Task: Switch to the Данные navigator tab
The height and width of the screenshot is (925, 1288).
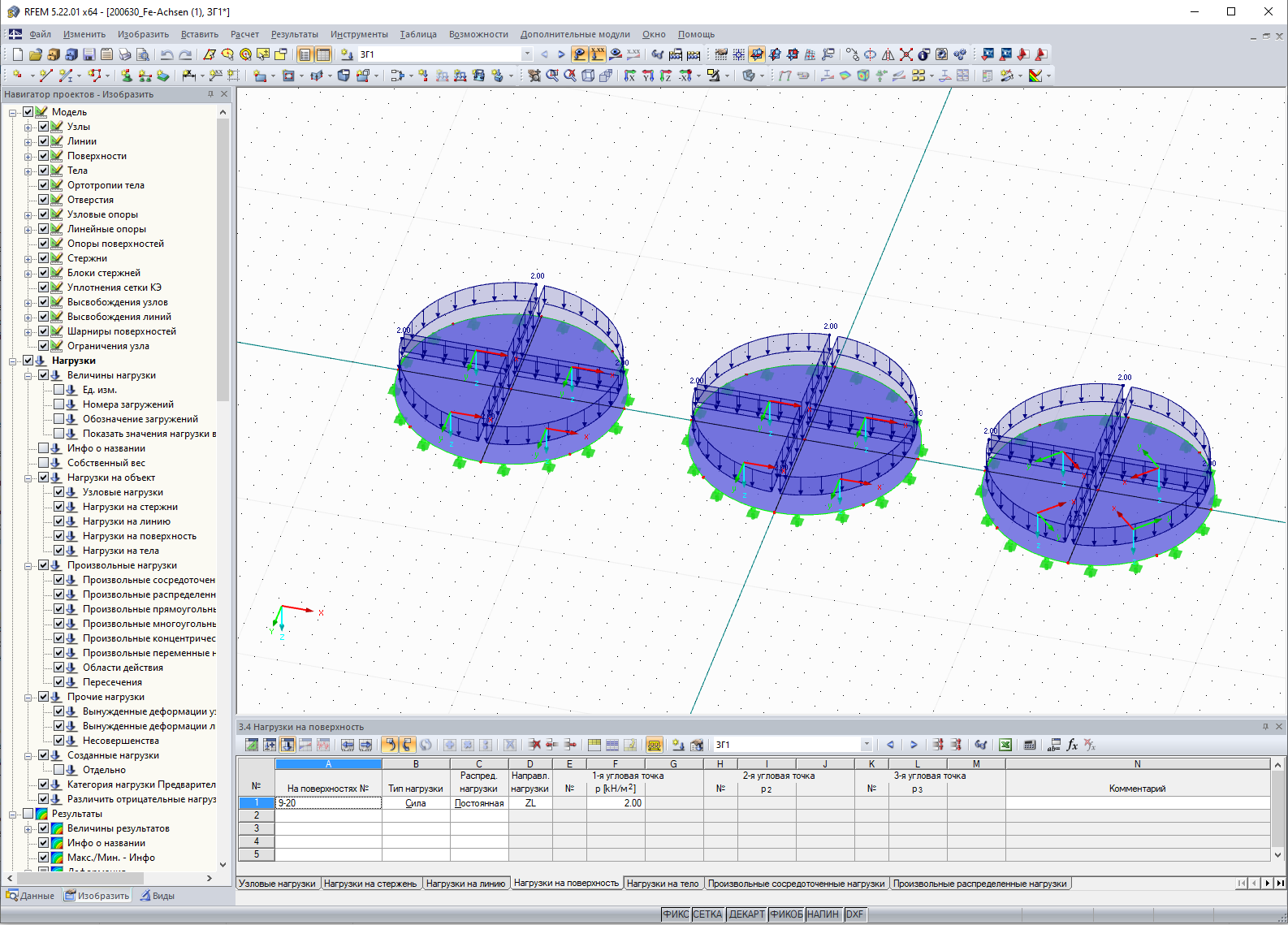Action: coord(31,896)
